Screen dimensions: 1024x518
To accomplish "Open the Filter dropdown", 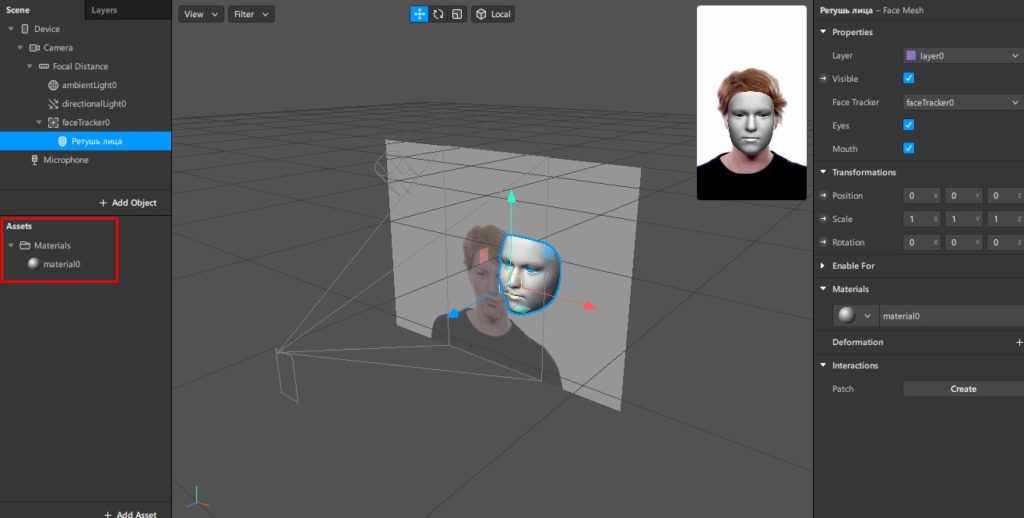I will [251, 14].
